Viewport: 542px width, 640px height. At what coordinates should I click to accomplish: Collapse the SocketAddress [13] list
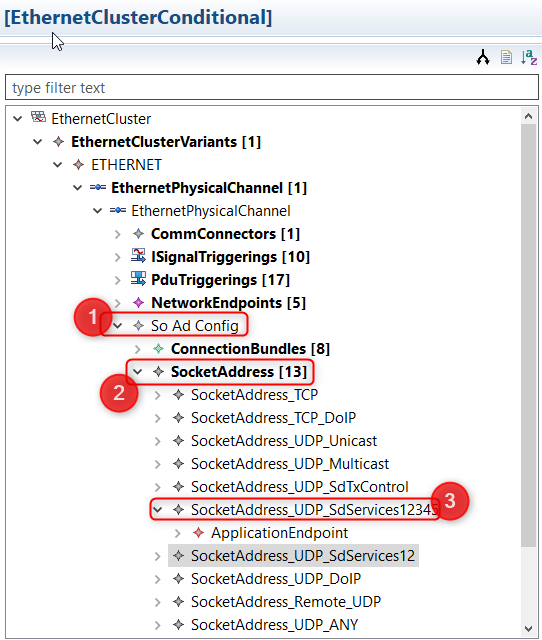point(138,371)
